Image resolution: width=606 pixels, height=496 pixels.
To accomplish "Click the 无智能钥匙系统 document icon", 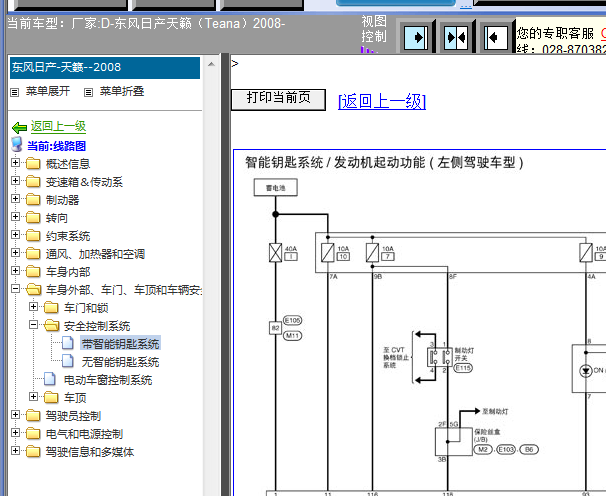I will pyautogui.click(x=68, y=361).
